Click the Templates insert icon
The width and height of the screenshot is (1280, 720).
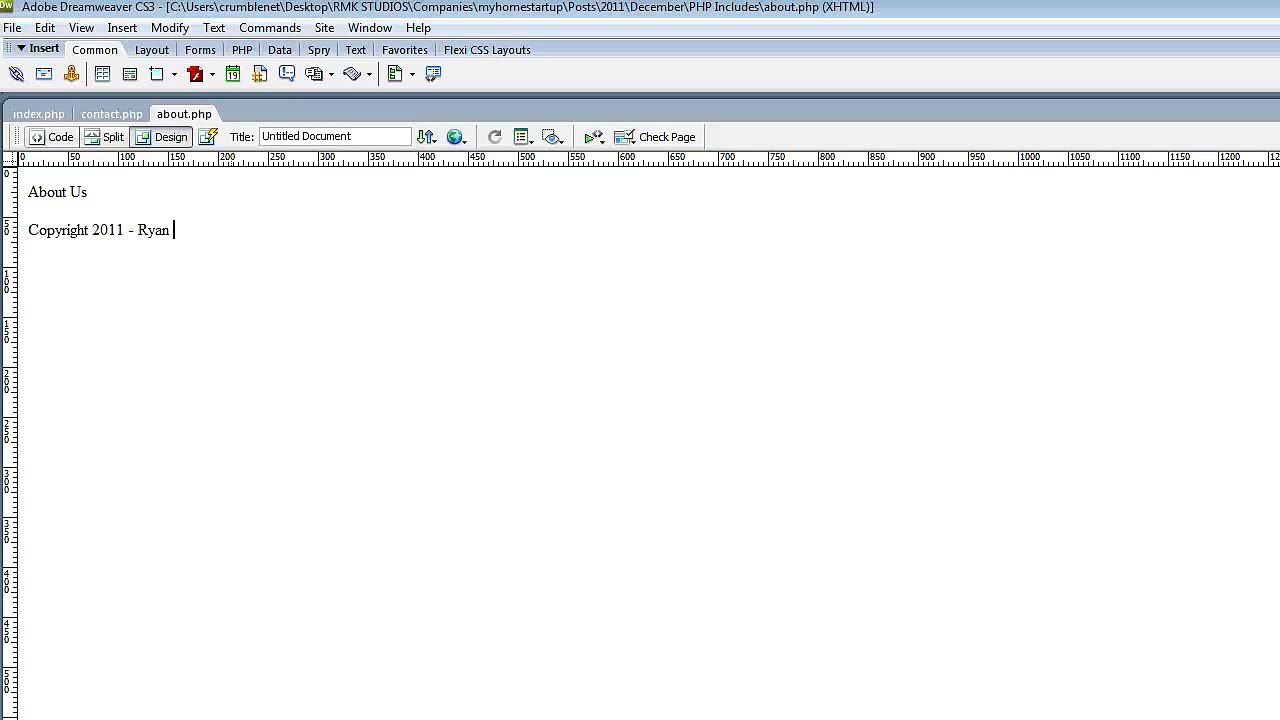coord(395,74)
